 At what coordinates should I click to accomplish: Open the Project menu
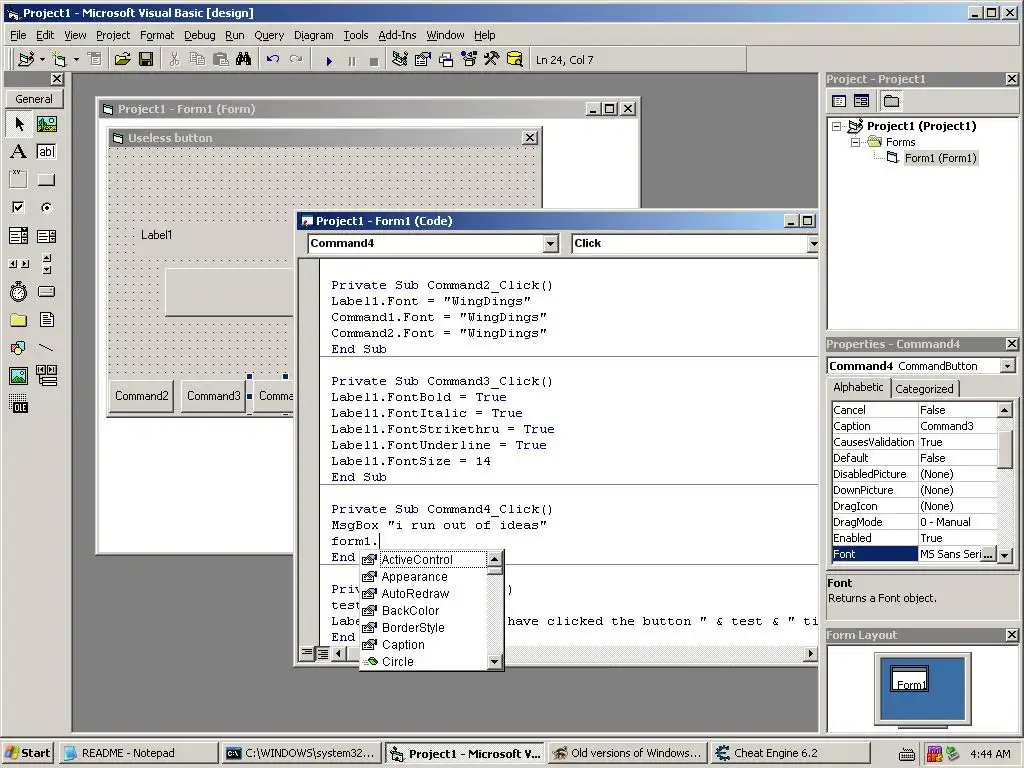(113, 35)
